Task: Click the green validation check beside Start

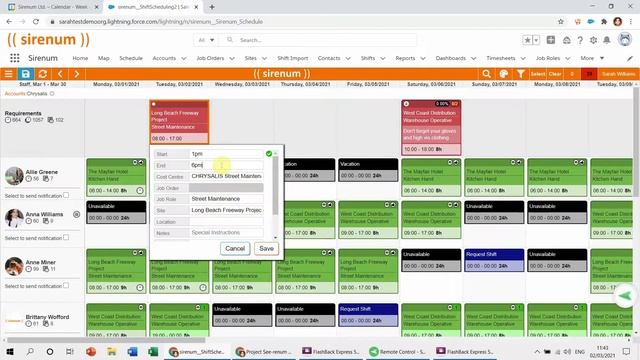Action: pyautogui.click(x=269, y=153)
